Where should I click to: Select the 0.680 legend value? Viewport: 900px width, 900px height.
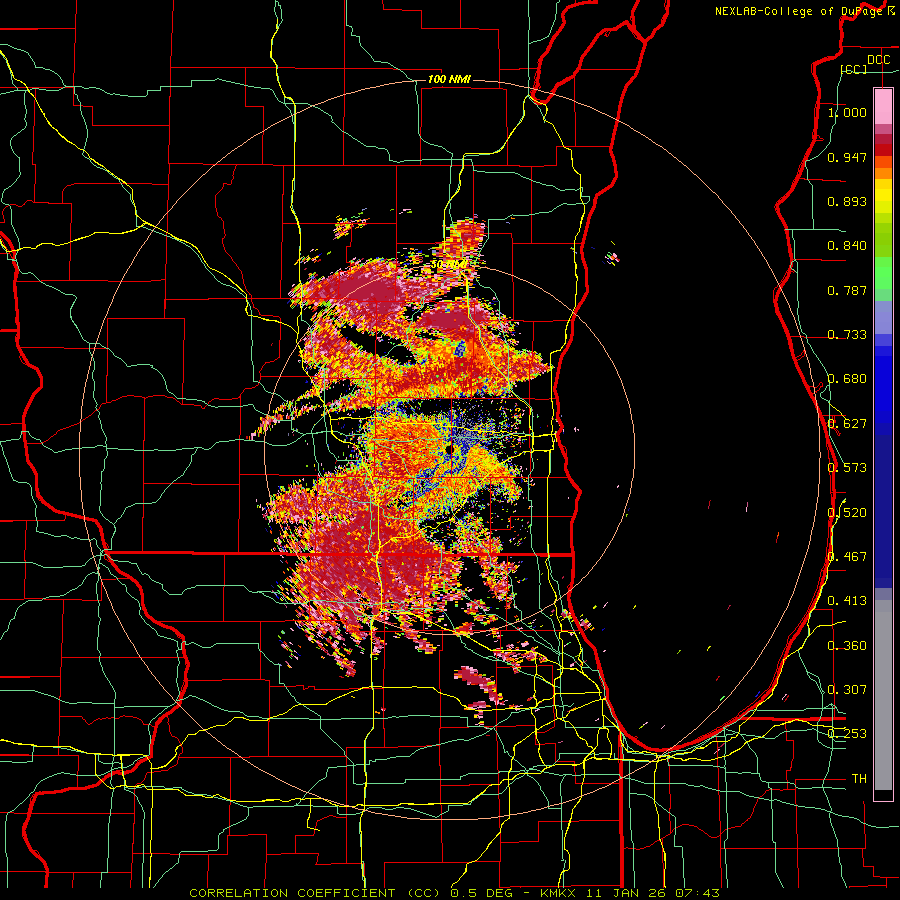847,379
